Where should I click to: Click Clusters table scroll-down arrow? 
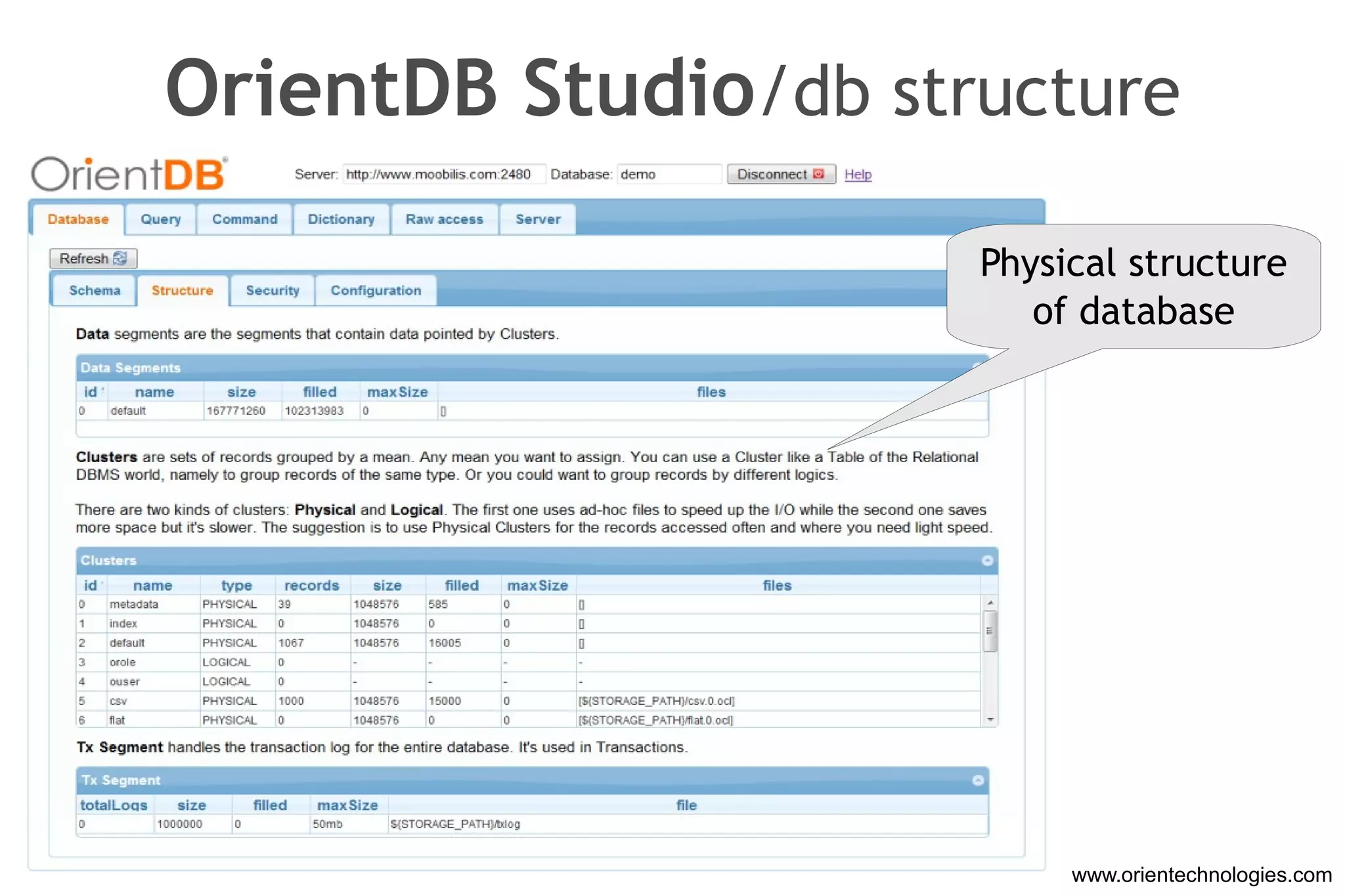pos(990,720)
